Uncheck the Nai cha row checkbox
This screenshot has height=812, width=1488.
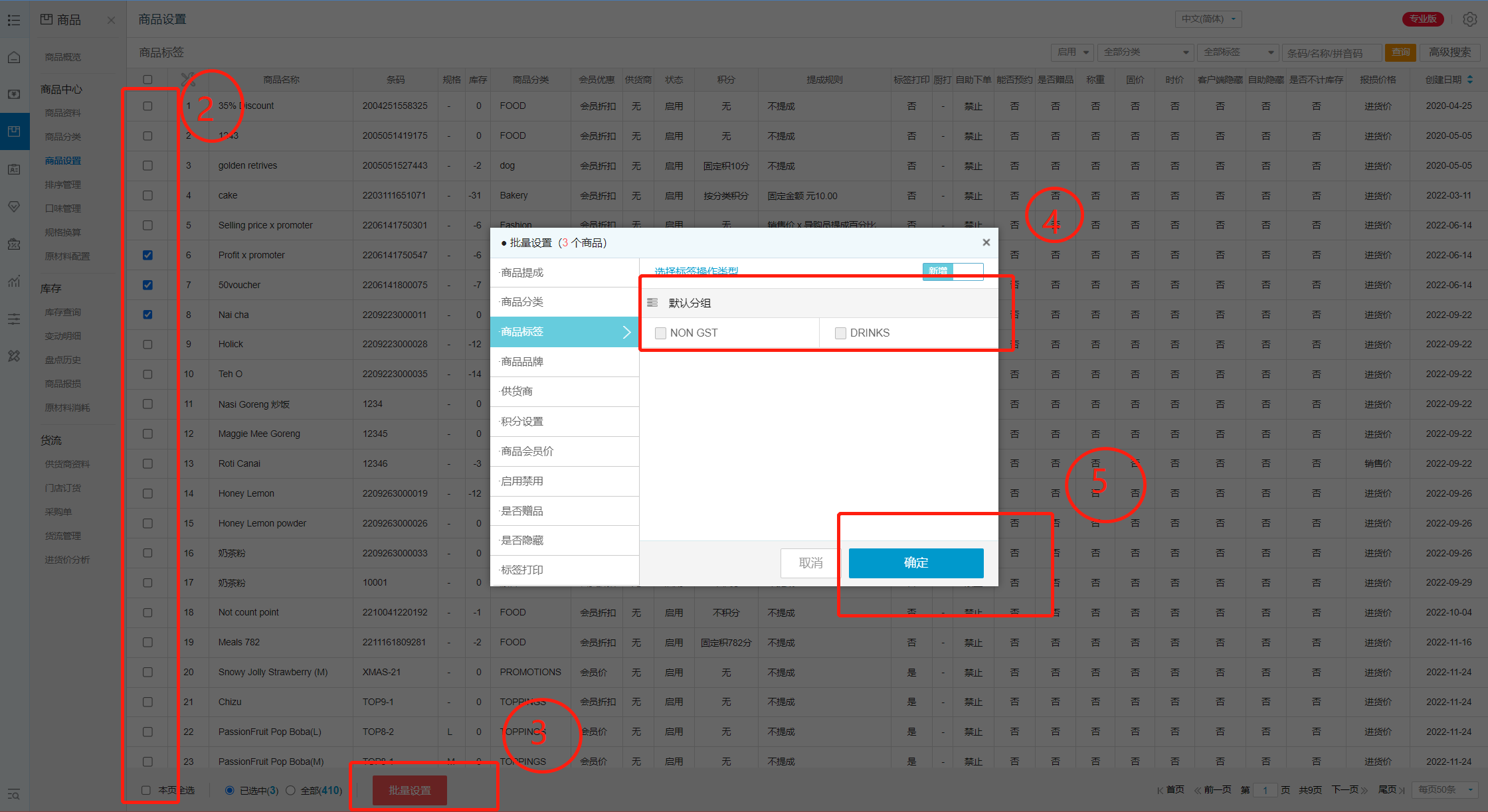[x=147, y=315]
